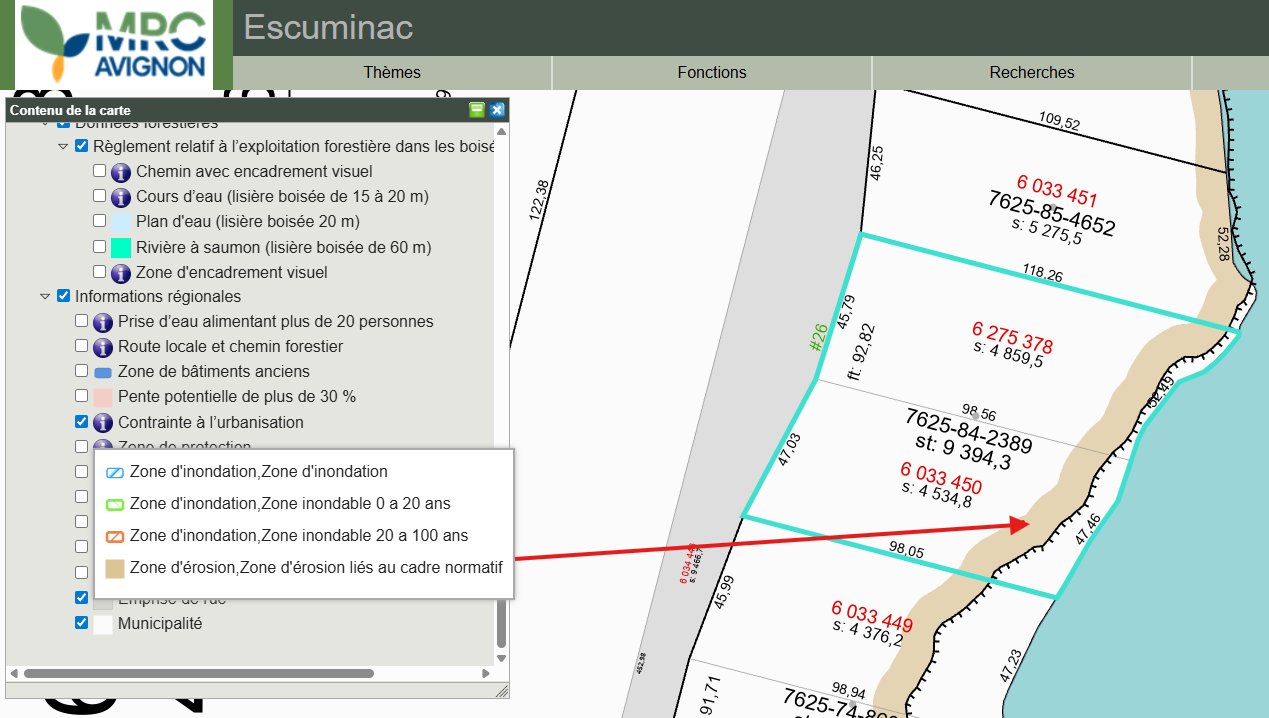1269x718 pixels.
Task: Collapse the Informations régionales group
Action: (x=45, y=297)
